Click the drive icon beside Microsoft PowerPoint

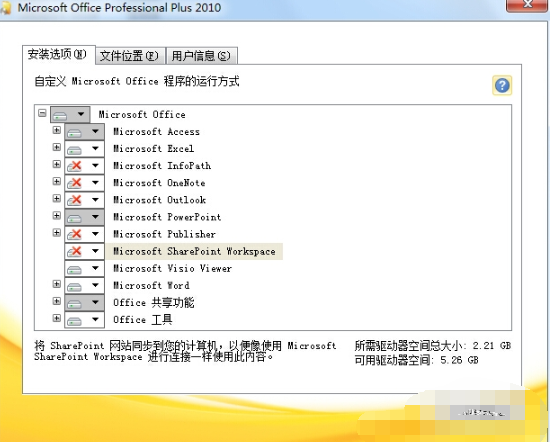click(74, 219)
